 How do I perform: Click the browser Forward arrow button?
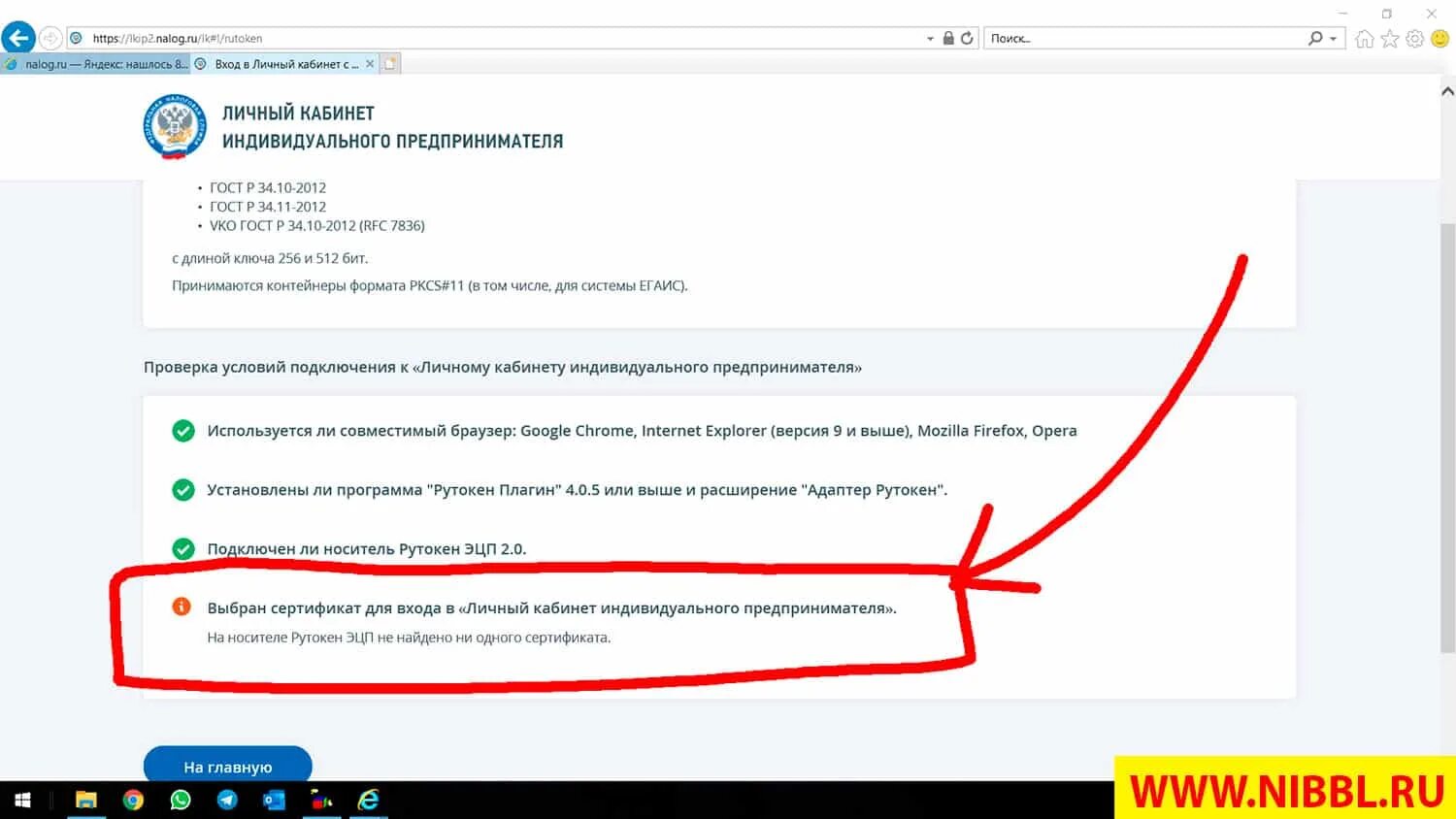pyautogui.click(x=50, y=38)
